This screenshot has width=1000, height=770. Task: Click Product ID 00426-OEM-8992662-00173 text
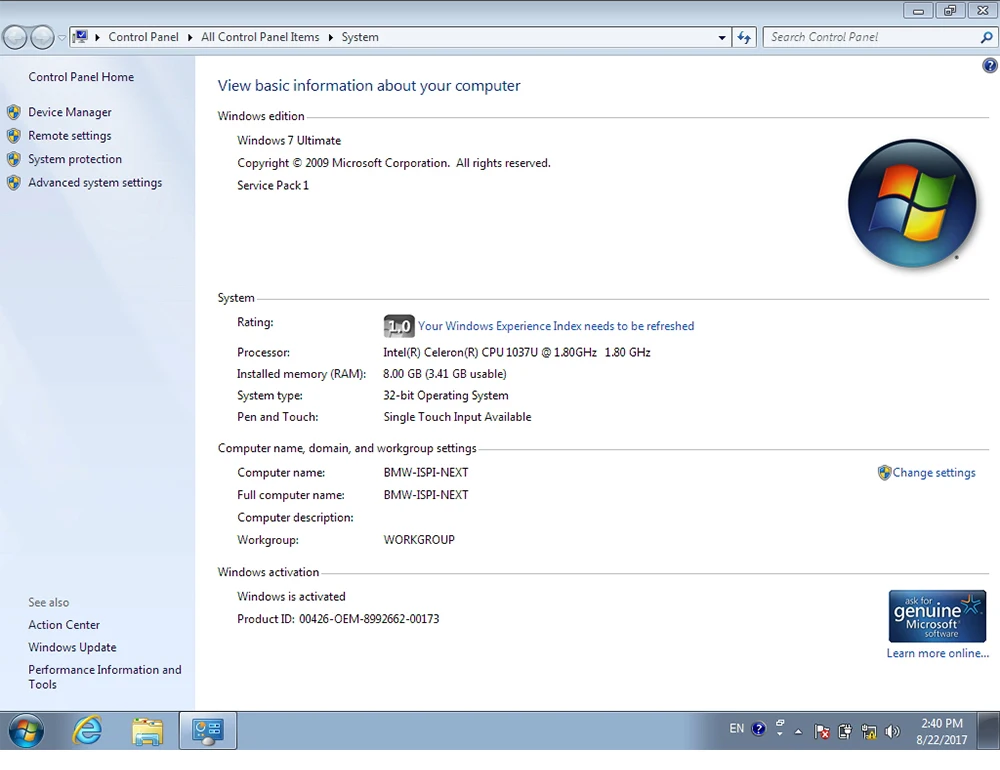[338, 619]
